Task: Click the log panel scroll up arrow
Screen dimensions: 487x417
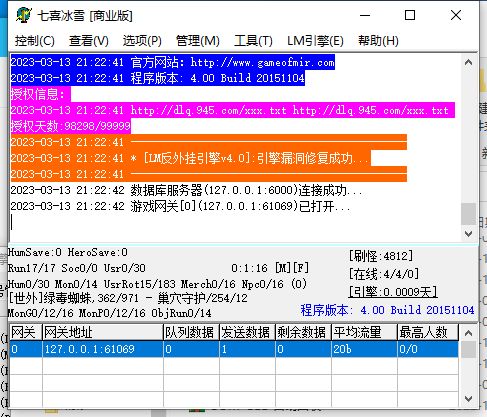Action: (x=468, y=62)
